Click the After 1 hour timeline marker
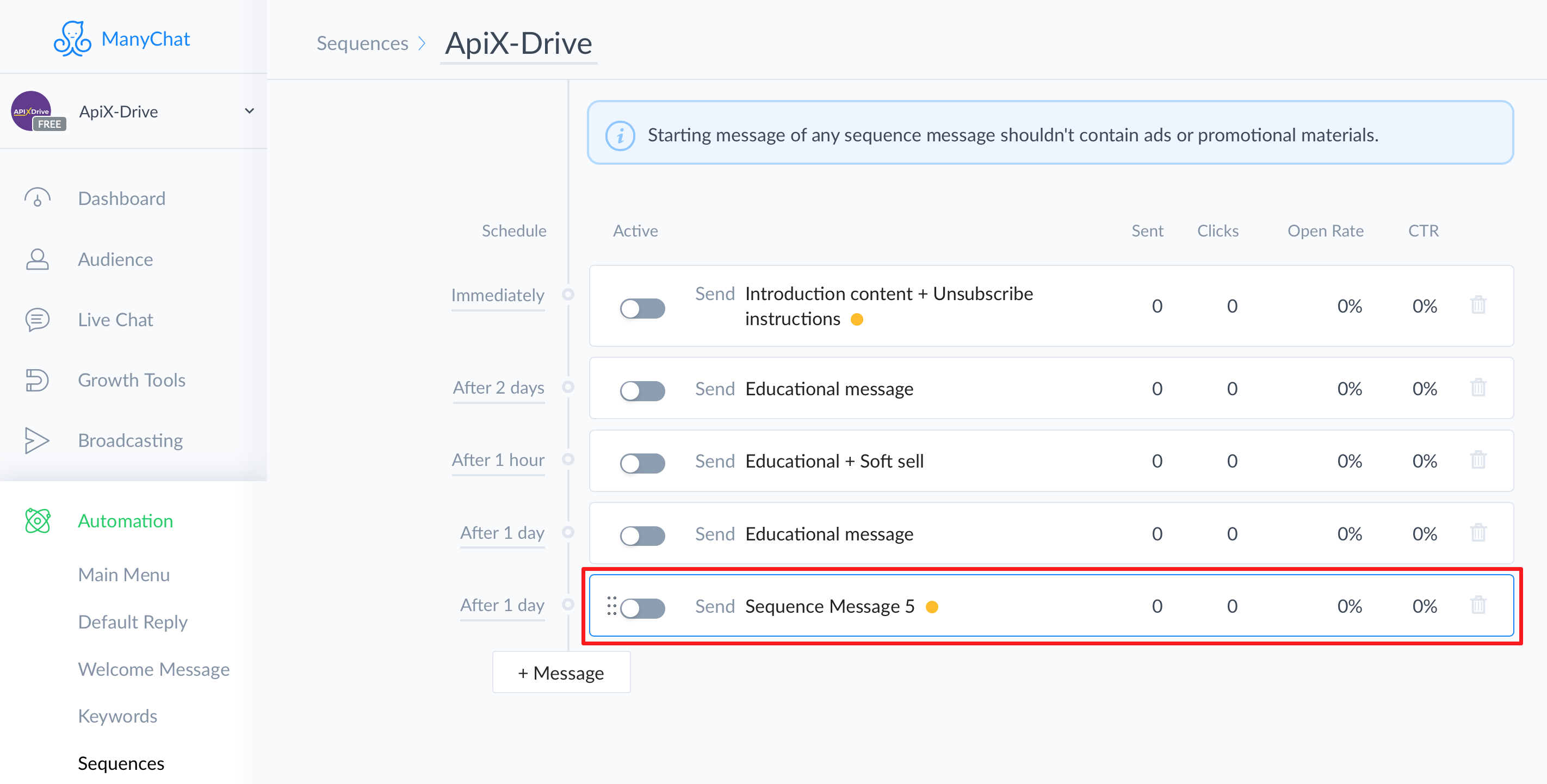 click(x=567, y=459)
